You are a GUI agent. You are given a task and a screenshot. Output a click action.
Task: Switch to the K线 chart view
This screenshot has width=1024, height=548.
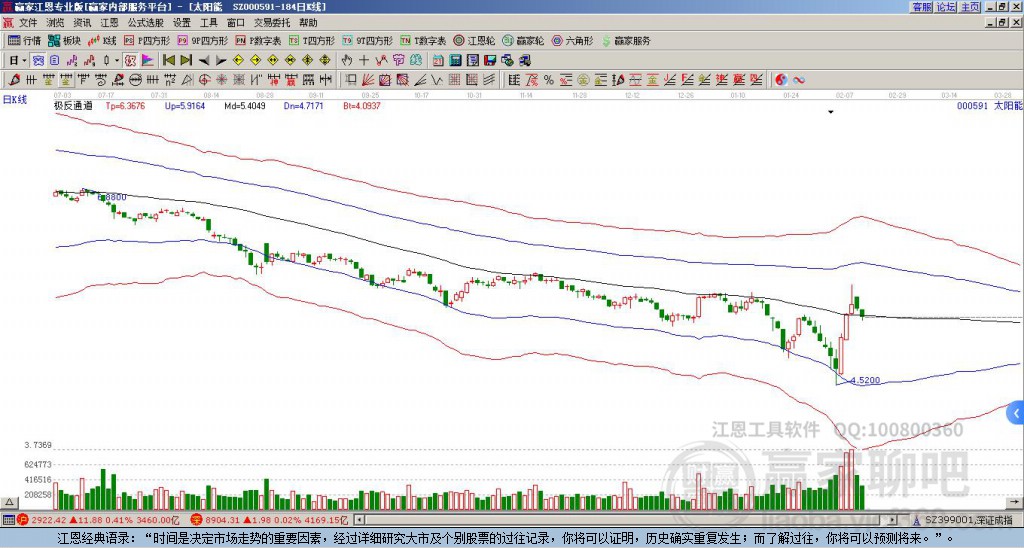pos(103,40)
